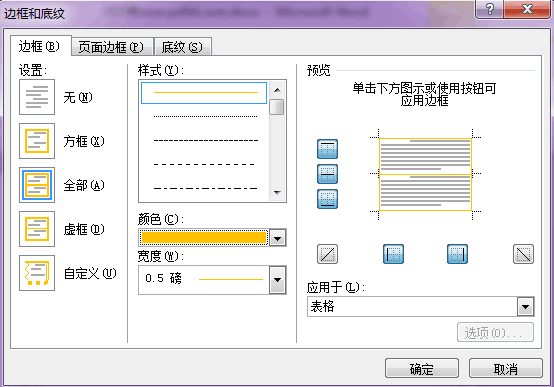This screenshot has width=554, height=387.
Task: Toggle the diagonal-down border button
Action: click(x=523, y=254)
